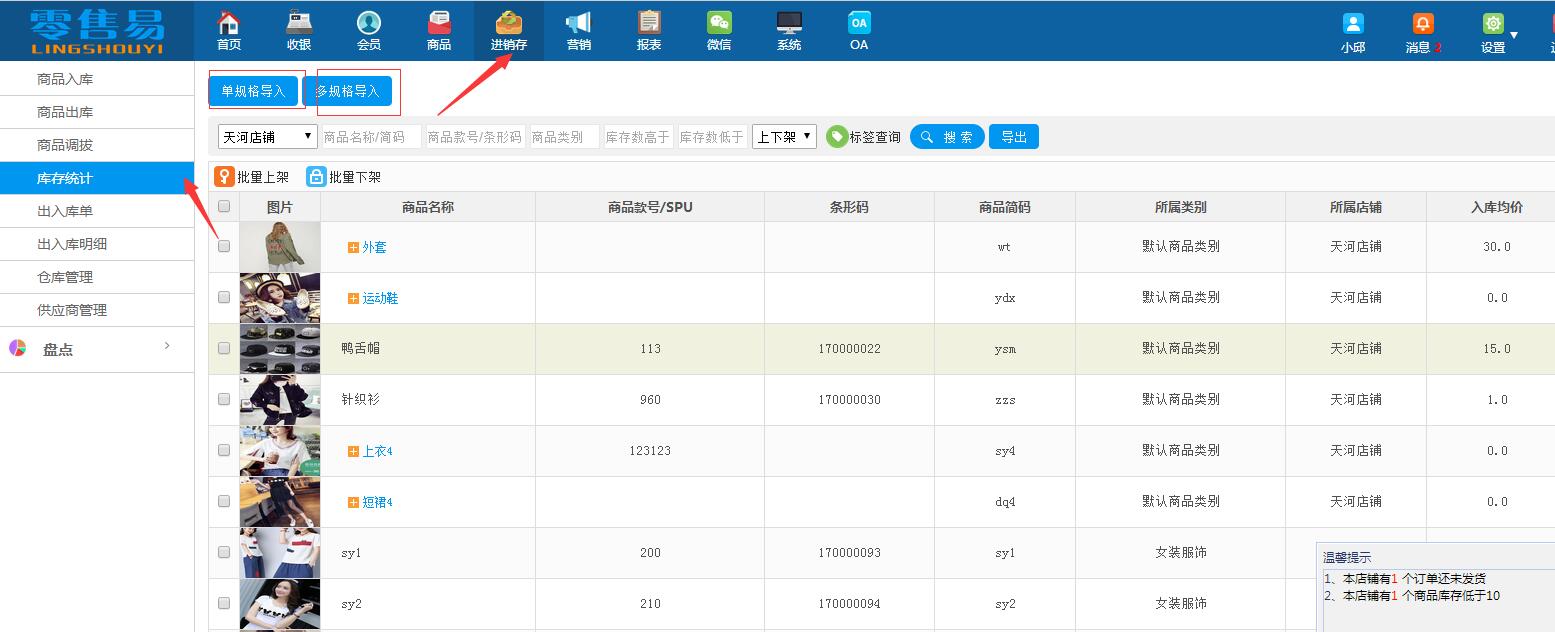Open the 报表 reports icon
The image size is (1555, 632).
point(649,23)
